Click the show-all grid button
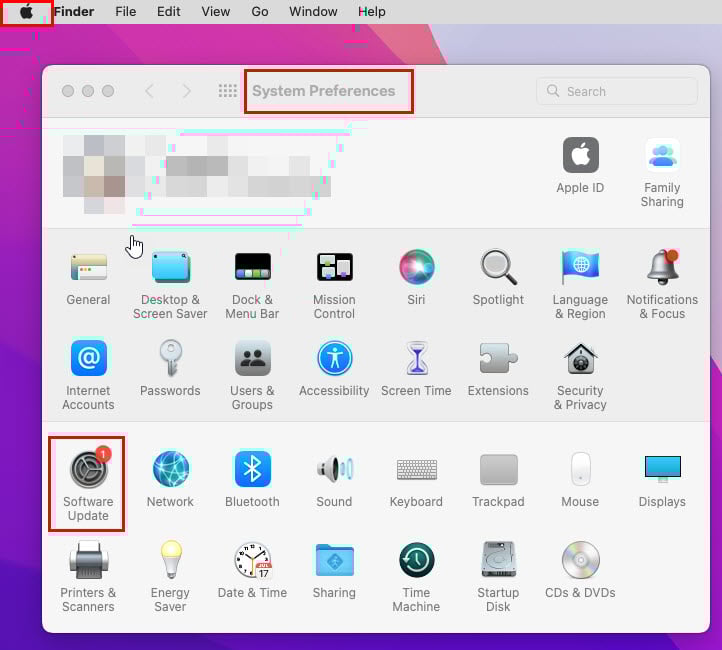Image resolution: width=722 pixels, height=650 pixels. pos(227,91)
